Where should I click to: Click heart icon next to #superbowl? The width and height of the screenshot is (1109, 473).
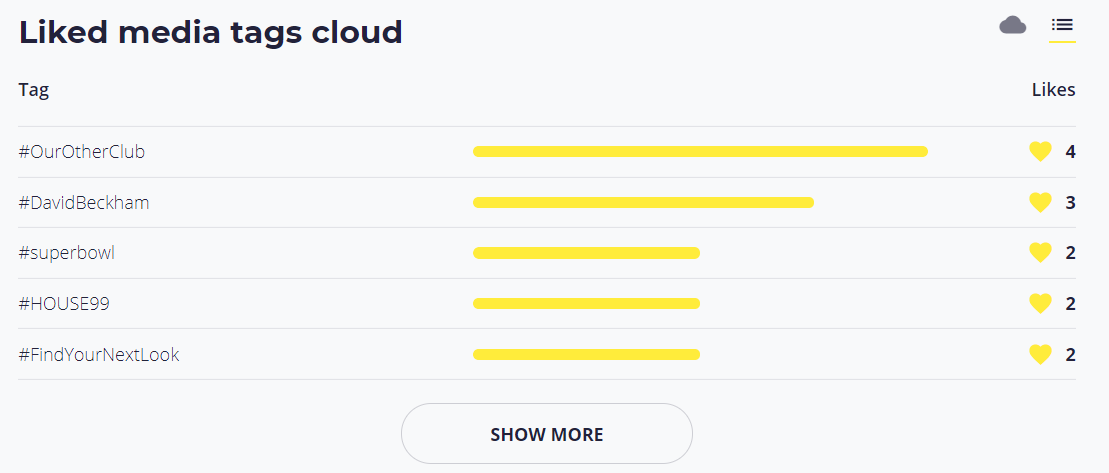point(1040,252)
